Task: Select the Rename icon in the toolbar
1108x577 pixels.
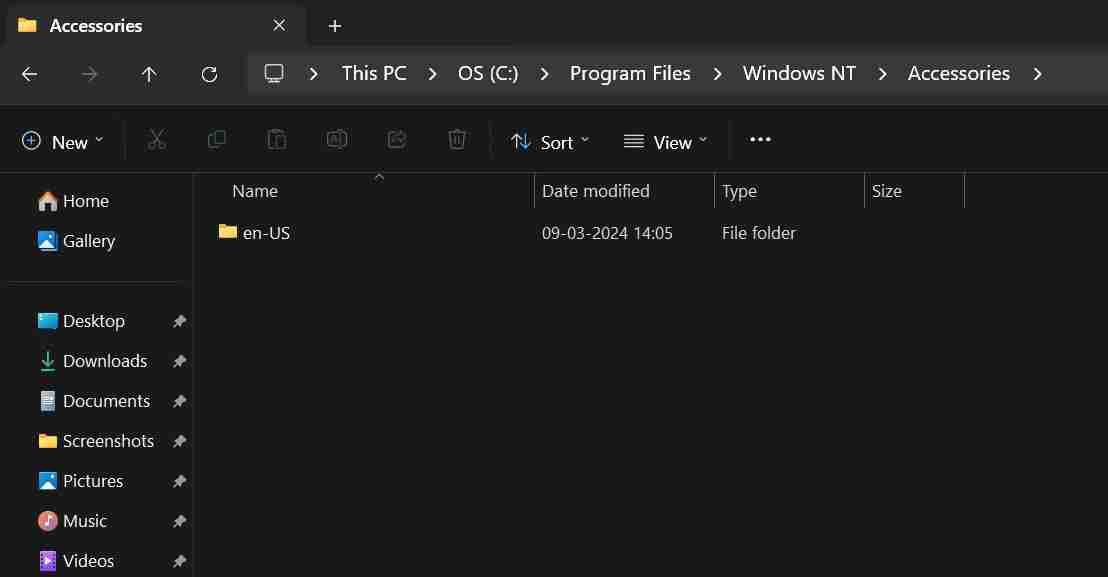Action: (x=337, y=140)
